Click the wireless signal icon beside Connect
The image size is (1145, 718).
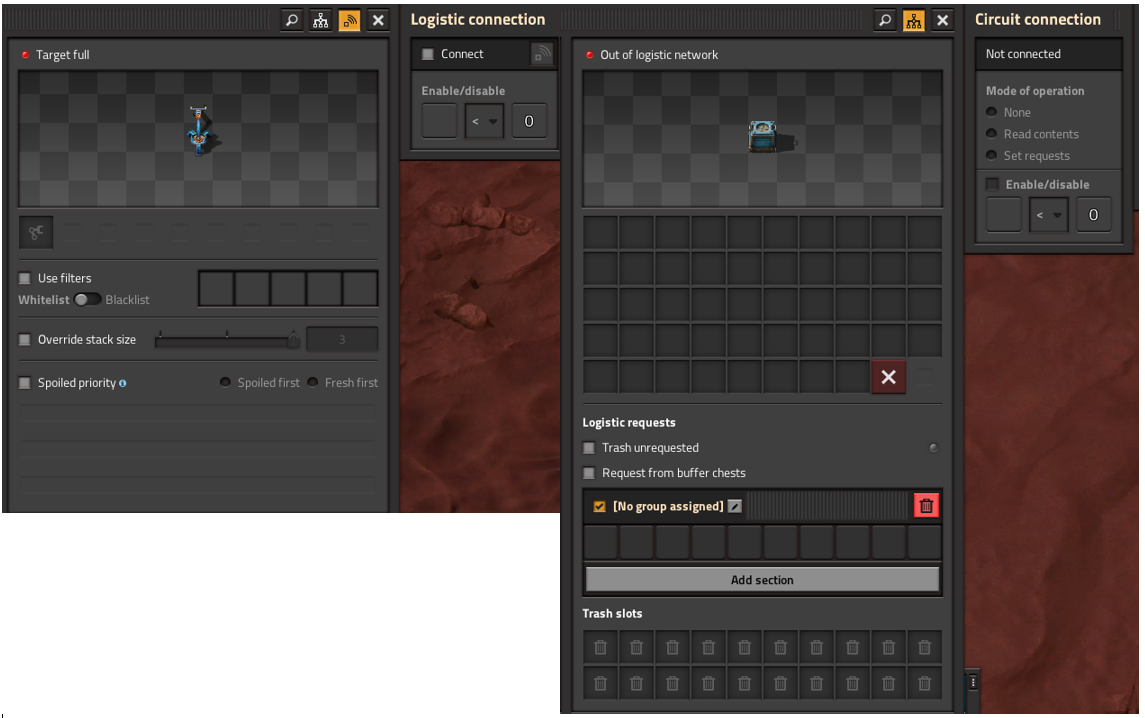coord(541,55)
